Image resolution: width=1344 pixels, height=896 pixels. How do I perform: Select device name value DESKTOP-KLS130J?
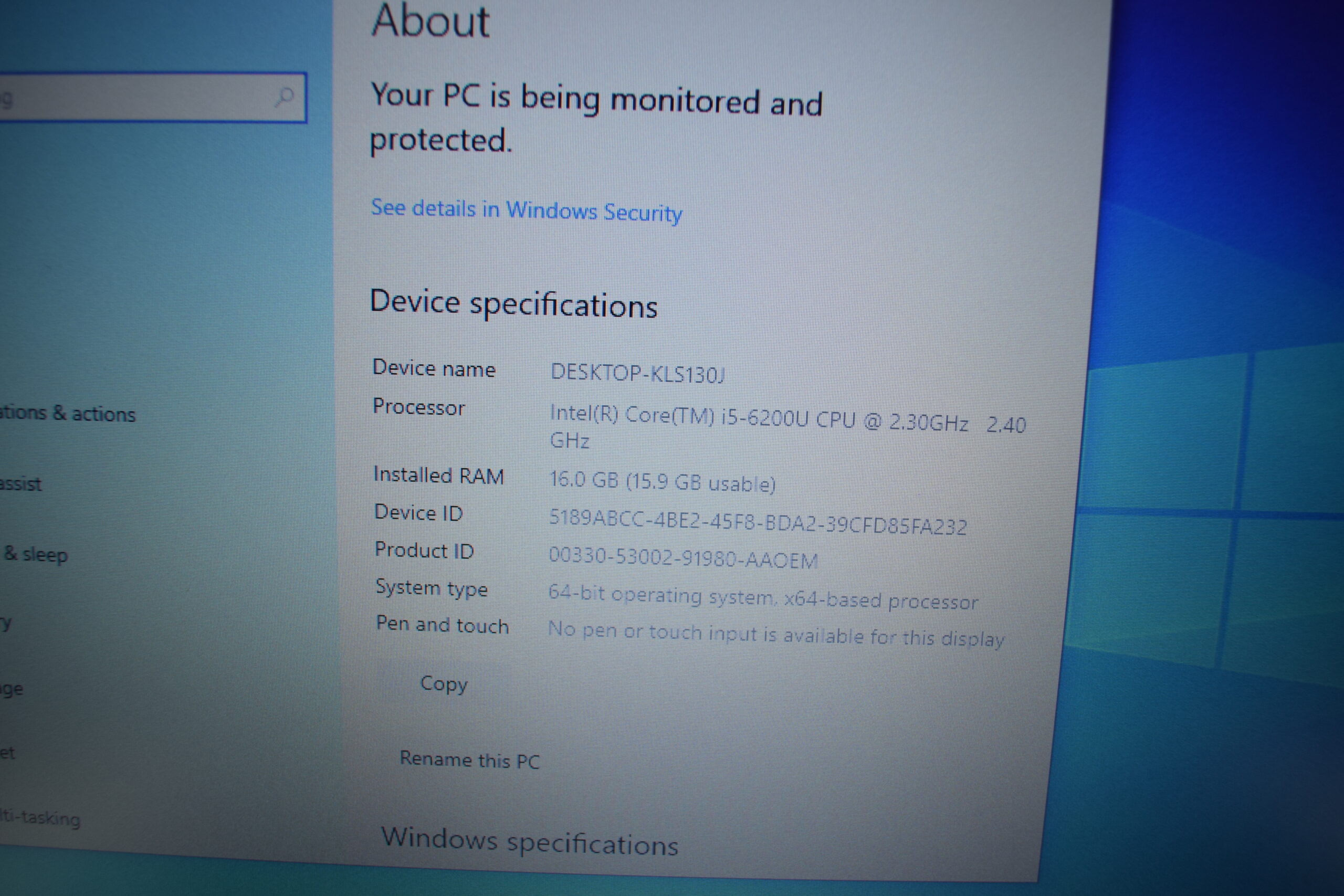point(637,374)
